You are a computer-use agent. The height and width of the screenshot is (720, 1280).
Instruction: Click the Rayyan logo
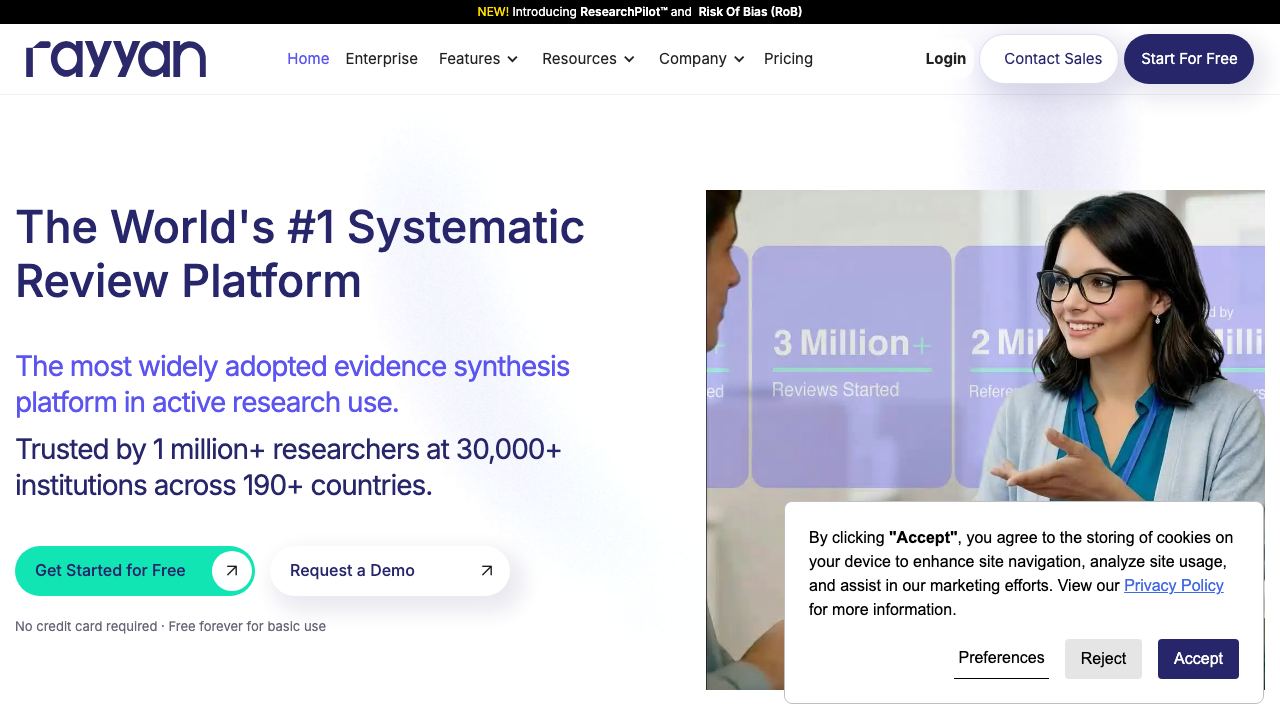click(116, 59)
